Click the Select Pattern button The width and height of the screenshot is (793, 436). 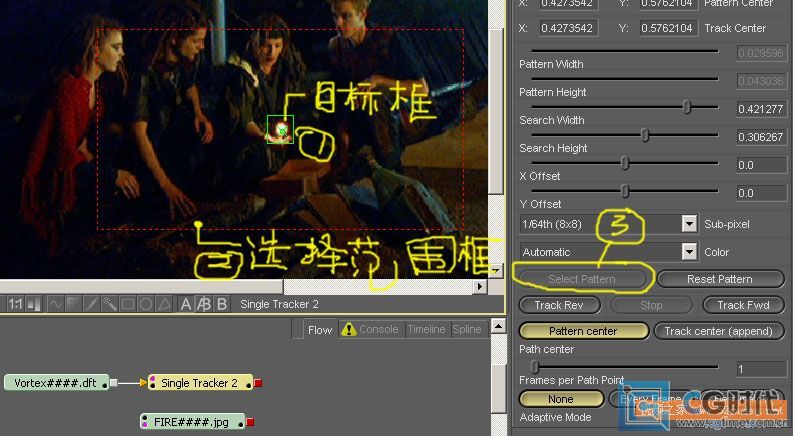pos(582,279)
